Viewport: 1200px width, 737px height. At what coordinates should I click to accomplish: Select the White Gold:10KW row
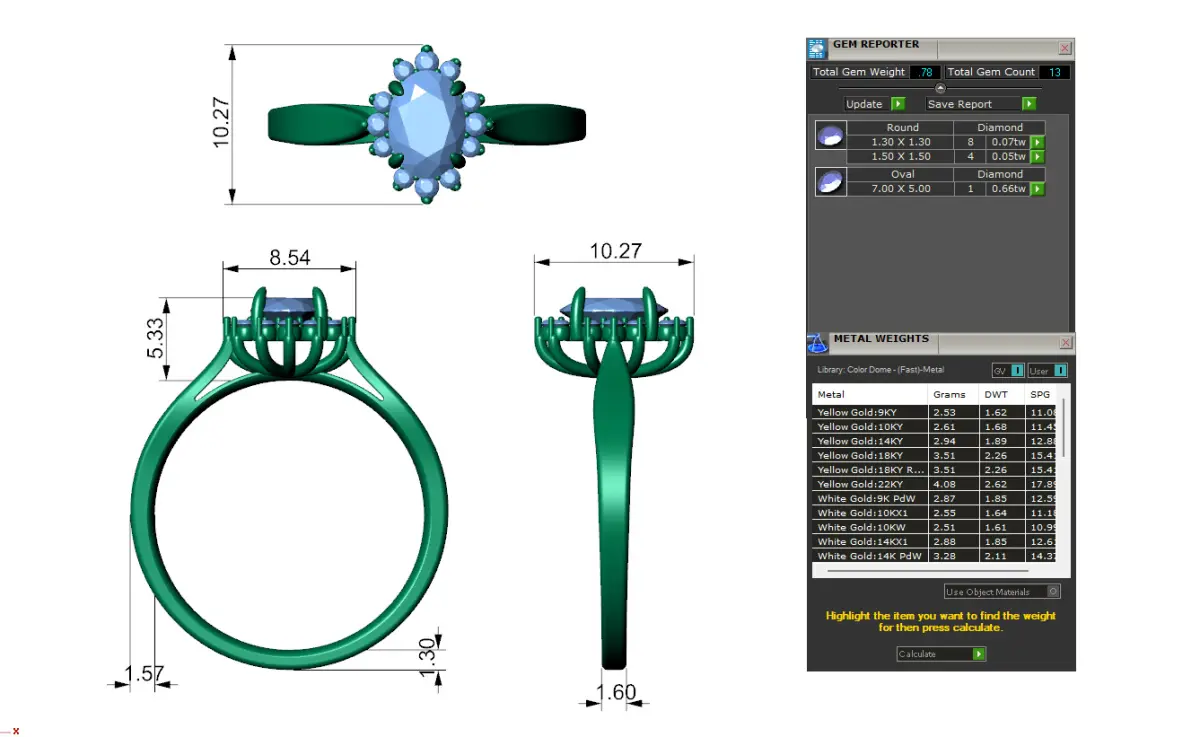[935, 527]
